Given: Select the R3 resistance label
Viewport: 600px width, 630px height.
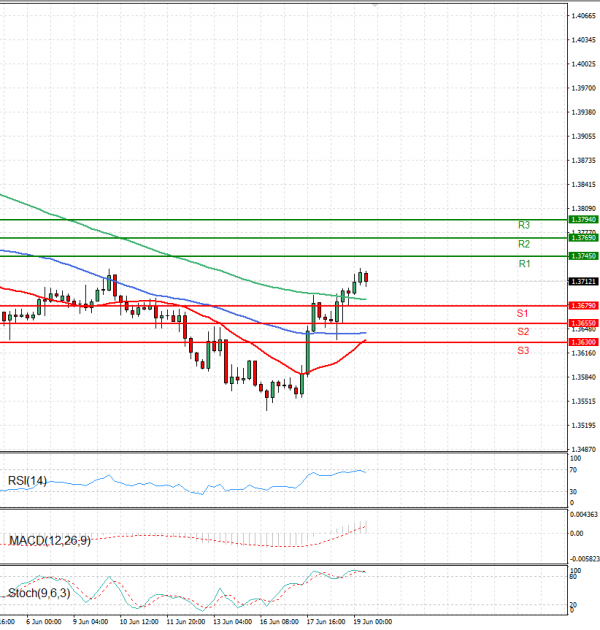Looking at the screenshot, I should coord(523,225).
